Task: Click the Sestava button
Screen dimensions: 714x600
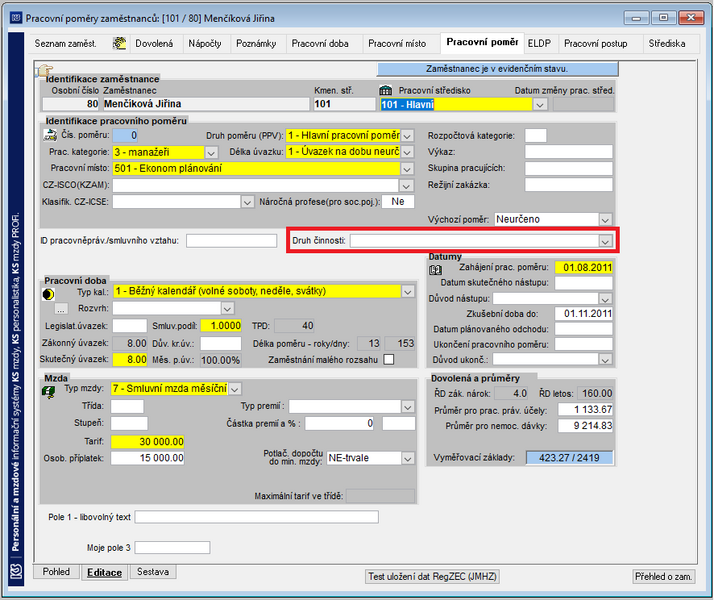Action: tap(153, 572)
